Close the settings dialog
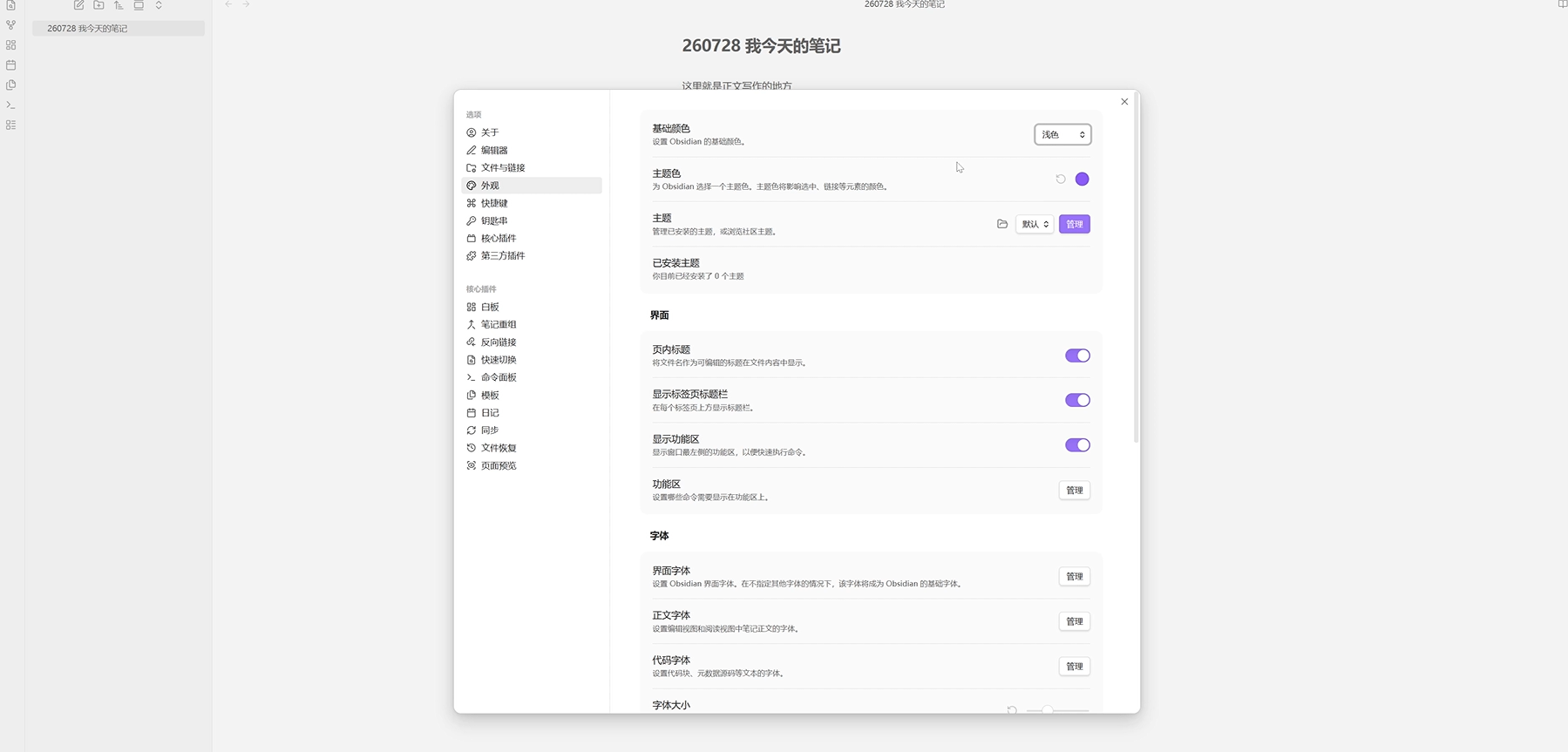Screen dimensions: 1568x752 click(x=1124, y=102)
